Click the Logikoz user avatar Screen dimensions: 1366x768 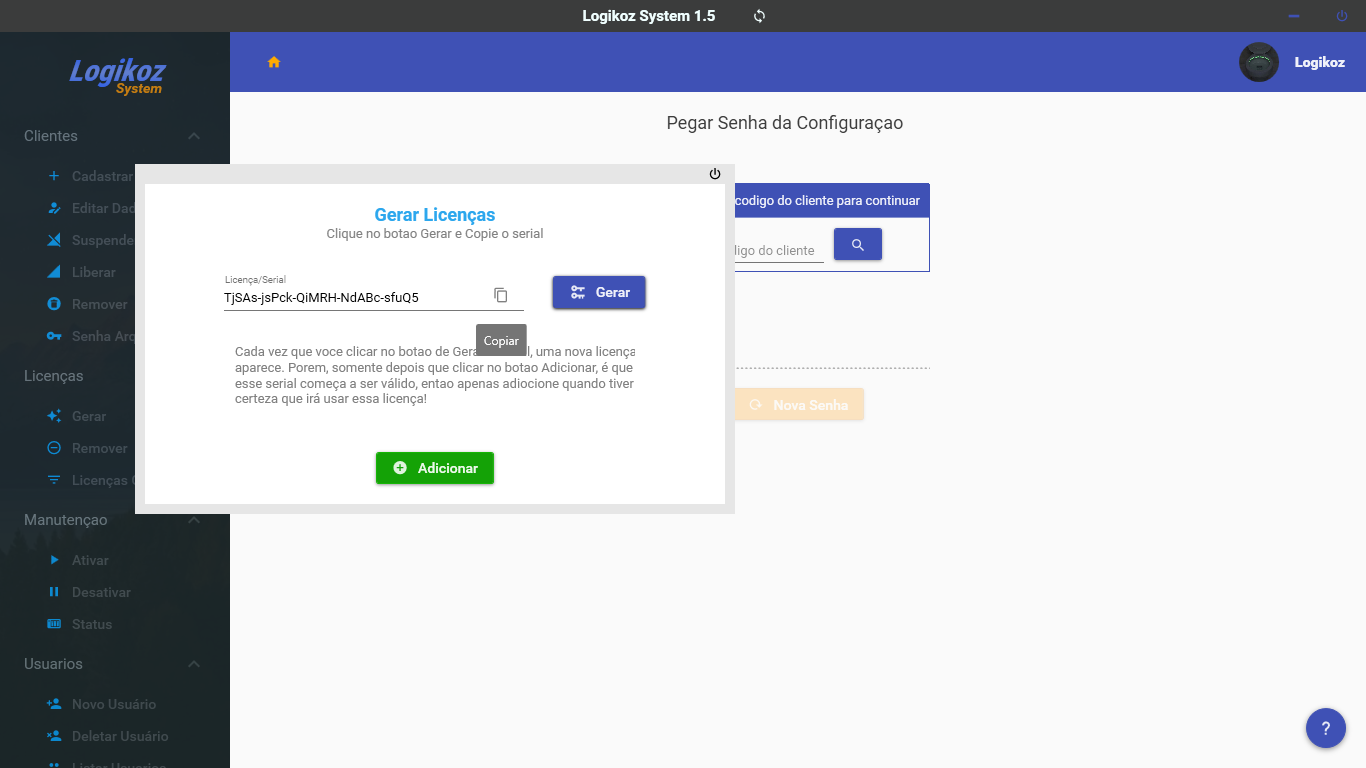point(1259,62)
